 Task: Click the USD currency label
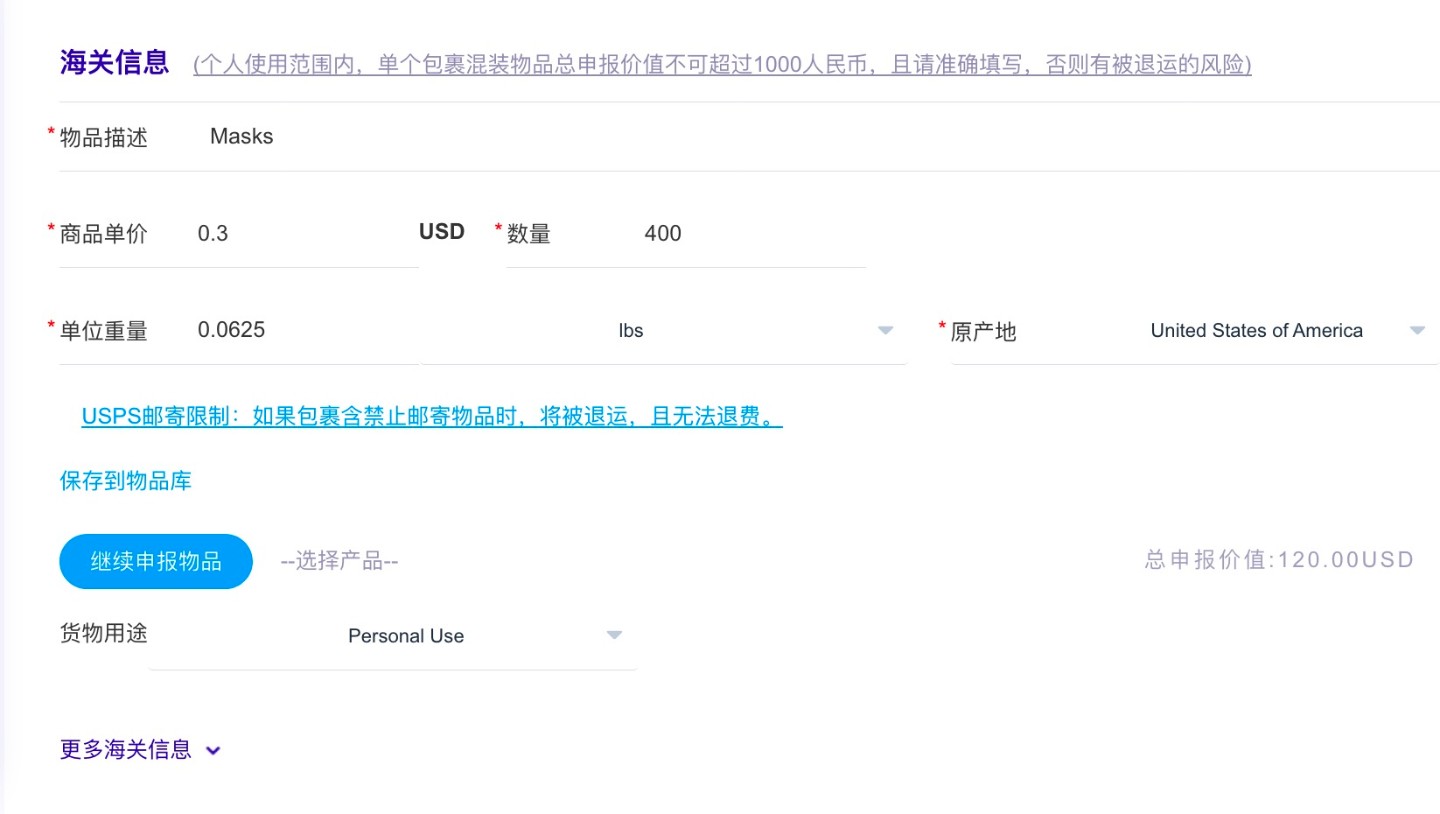click(442, 232)
